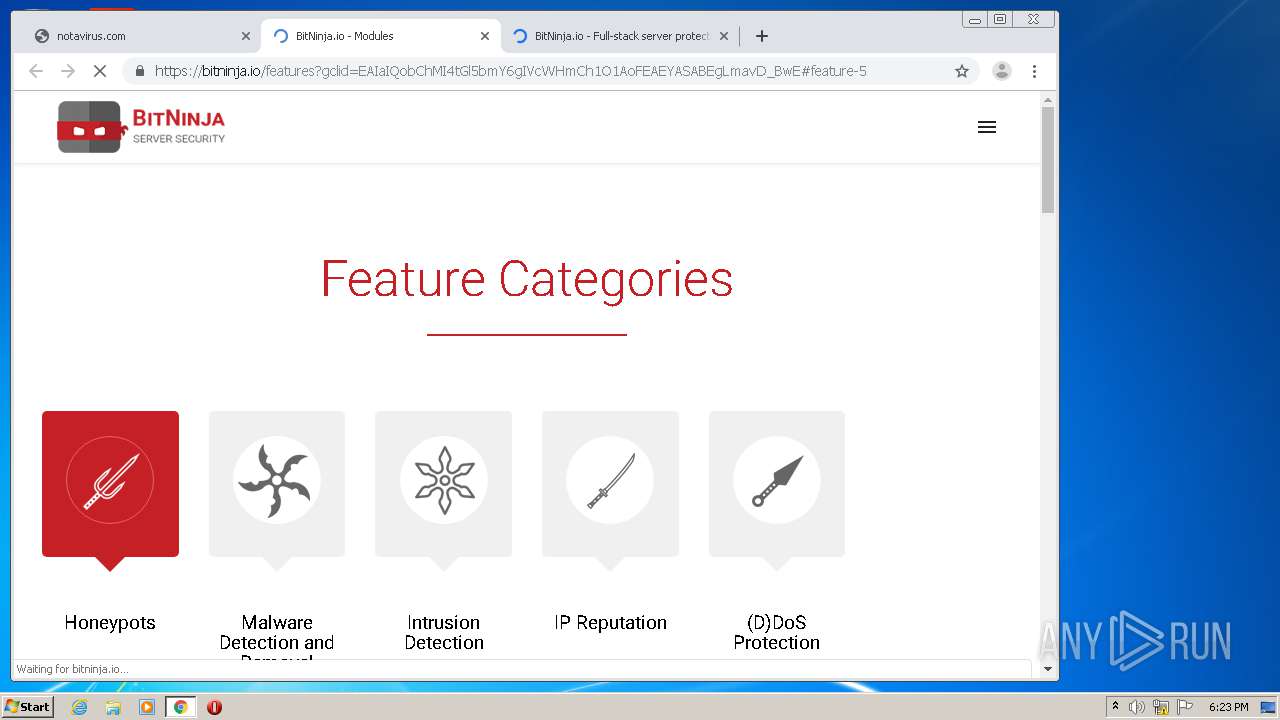Click the IP Reputation label

point(610,623)
